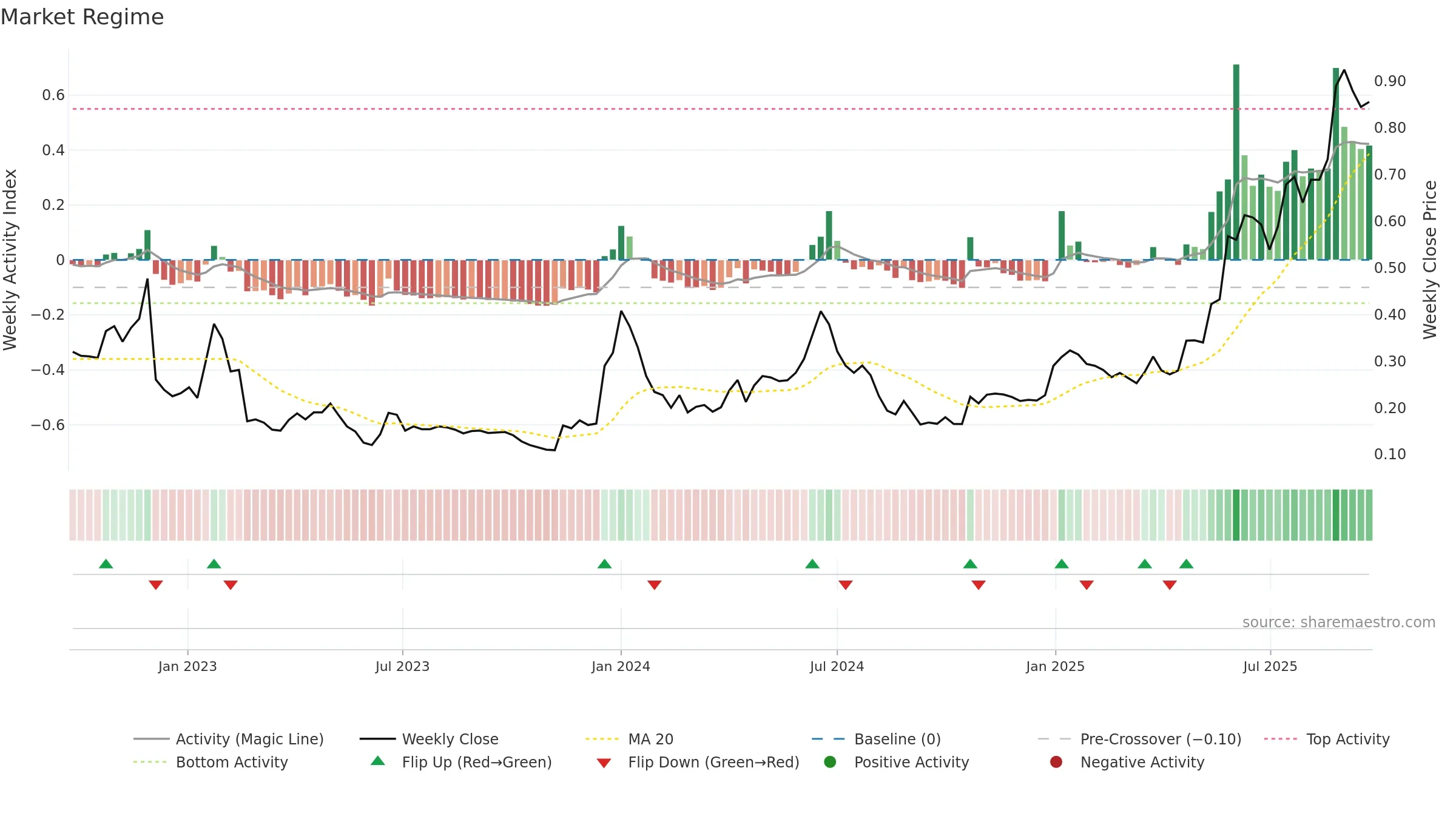Screen dimensions: 1456x819
Task: Click the pink dotted Top Activity legend swatch
Action: click(x=1280, y=739)
